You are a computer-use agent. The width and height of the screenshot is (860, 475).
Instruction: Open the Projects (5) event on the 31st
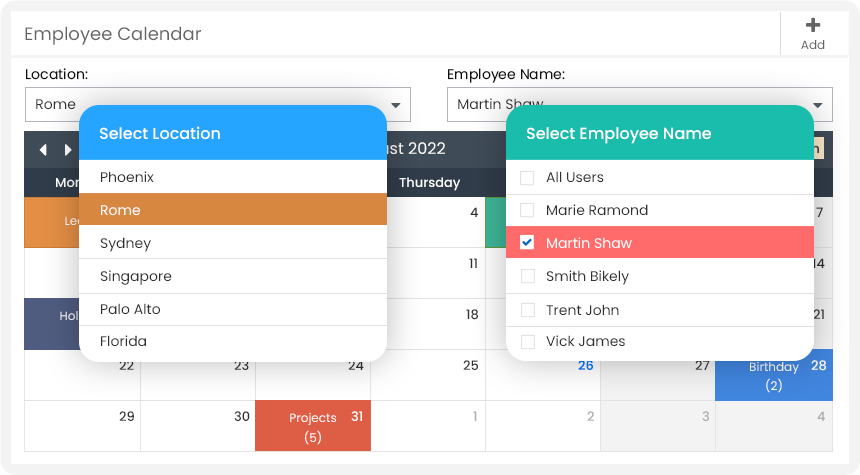[x=312, y=427]
